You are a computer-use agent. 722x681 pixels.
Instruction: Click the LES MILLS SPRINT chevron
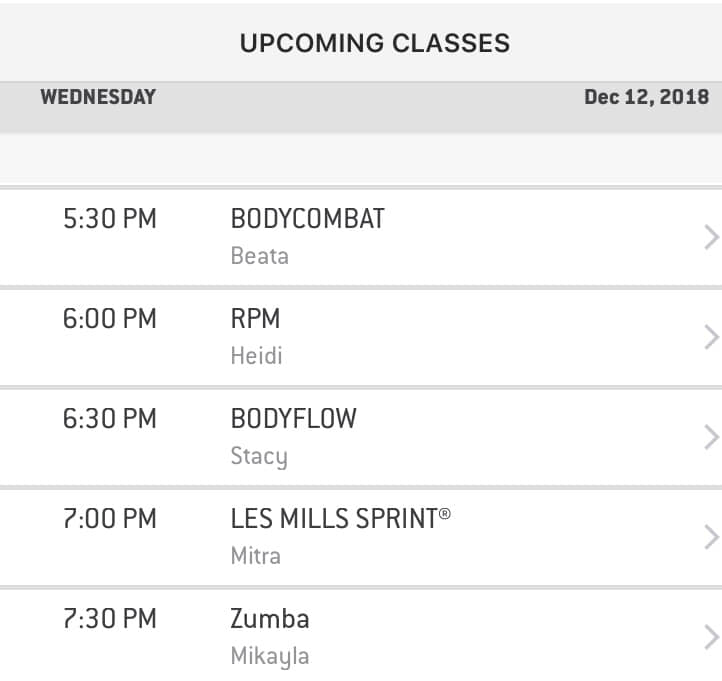tap(711, 537)
